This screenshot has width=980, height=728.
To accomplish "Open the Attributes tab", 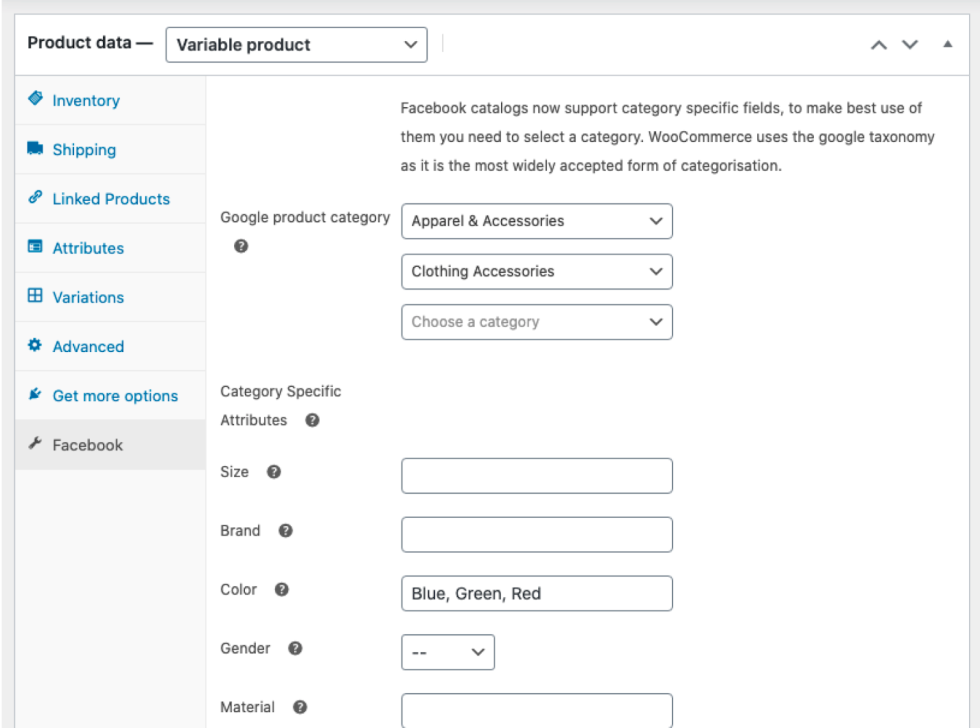I will [88, 248].
